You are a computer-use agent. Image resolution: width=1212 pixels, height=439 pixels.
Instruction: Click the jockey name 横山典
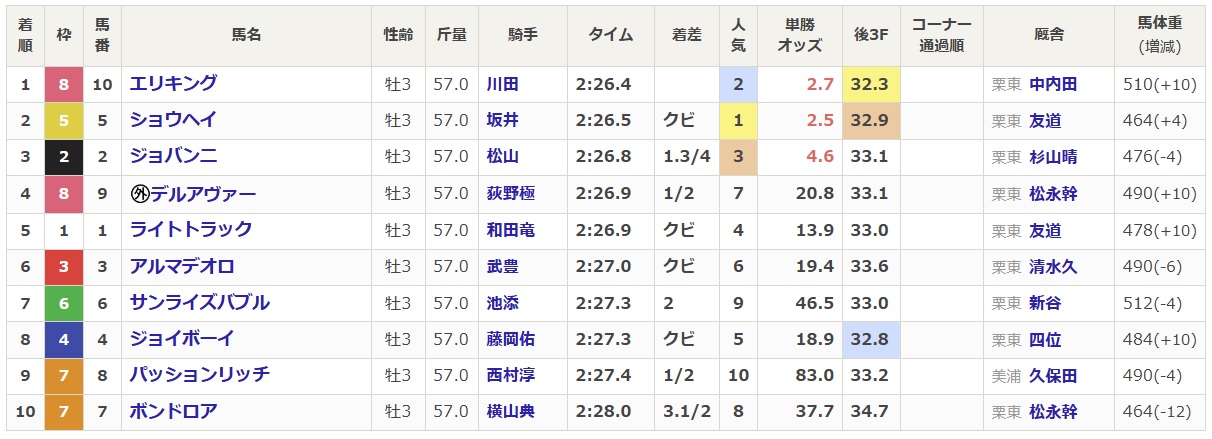(511, 412)
